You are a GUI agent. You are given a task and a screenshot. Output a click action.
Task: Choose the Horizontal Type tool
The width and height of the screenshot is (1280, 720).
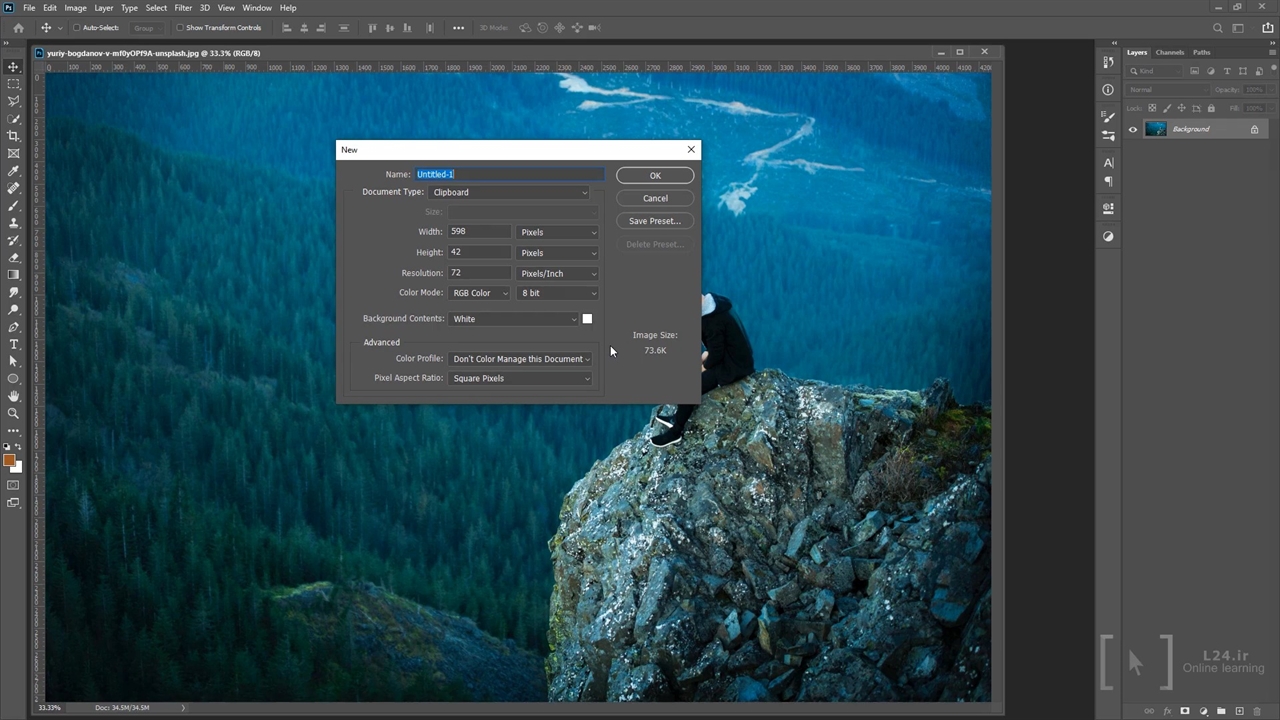click(13, 344)
